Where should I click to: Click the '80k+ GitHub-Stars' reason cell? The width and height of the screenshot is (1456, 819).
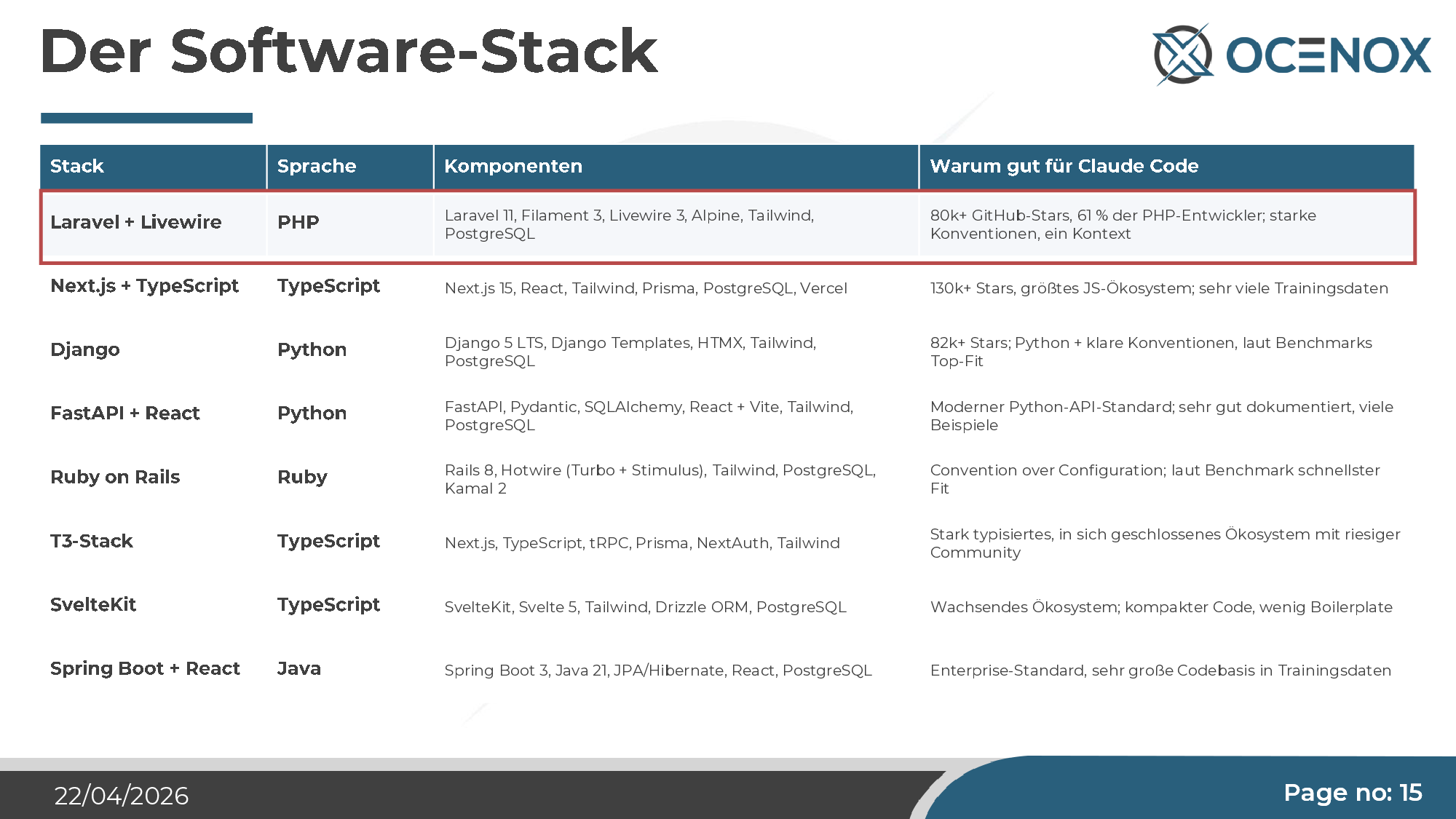tap(1167, 224)
